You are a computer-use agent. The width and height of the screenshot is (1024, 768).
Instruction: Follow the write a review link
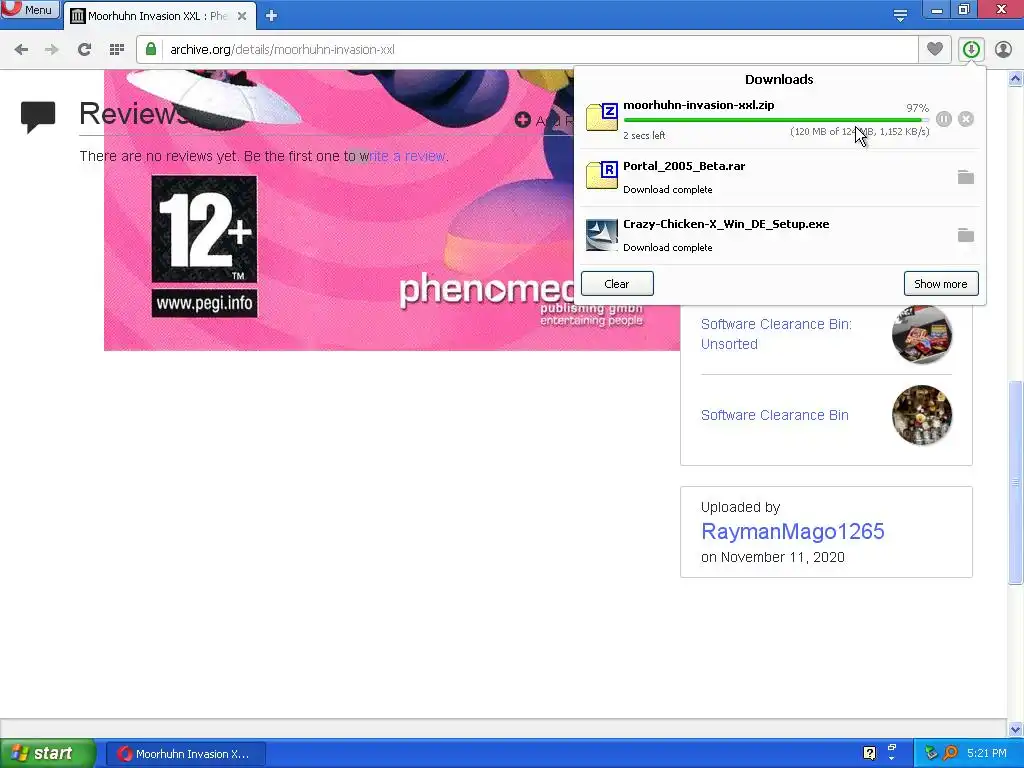point(408,156)
